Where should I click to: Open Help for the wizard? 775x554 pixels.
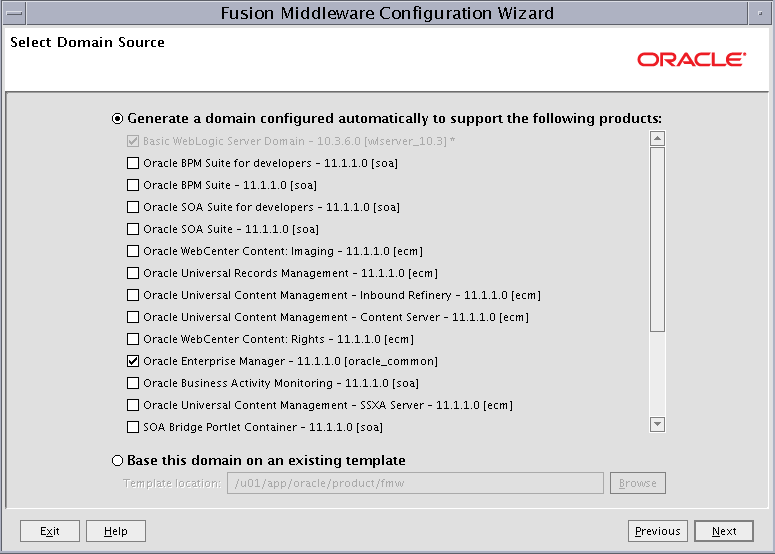tap(116, 531)
